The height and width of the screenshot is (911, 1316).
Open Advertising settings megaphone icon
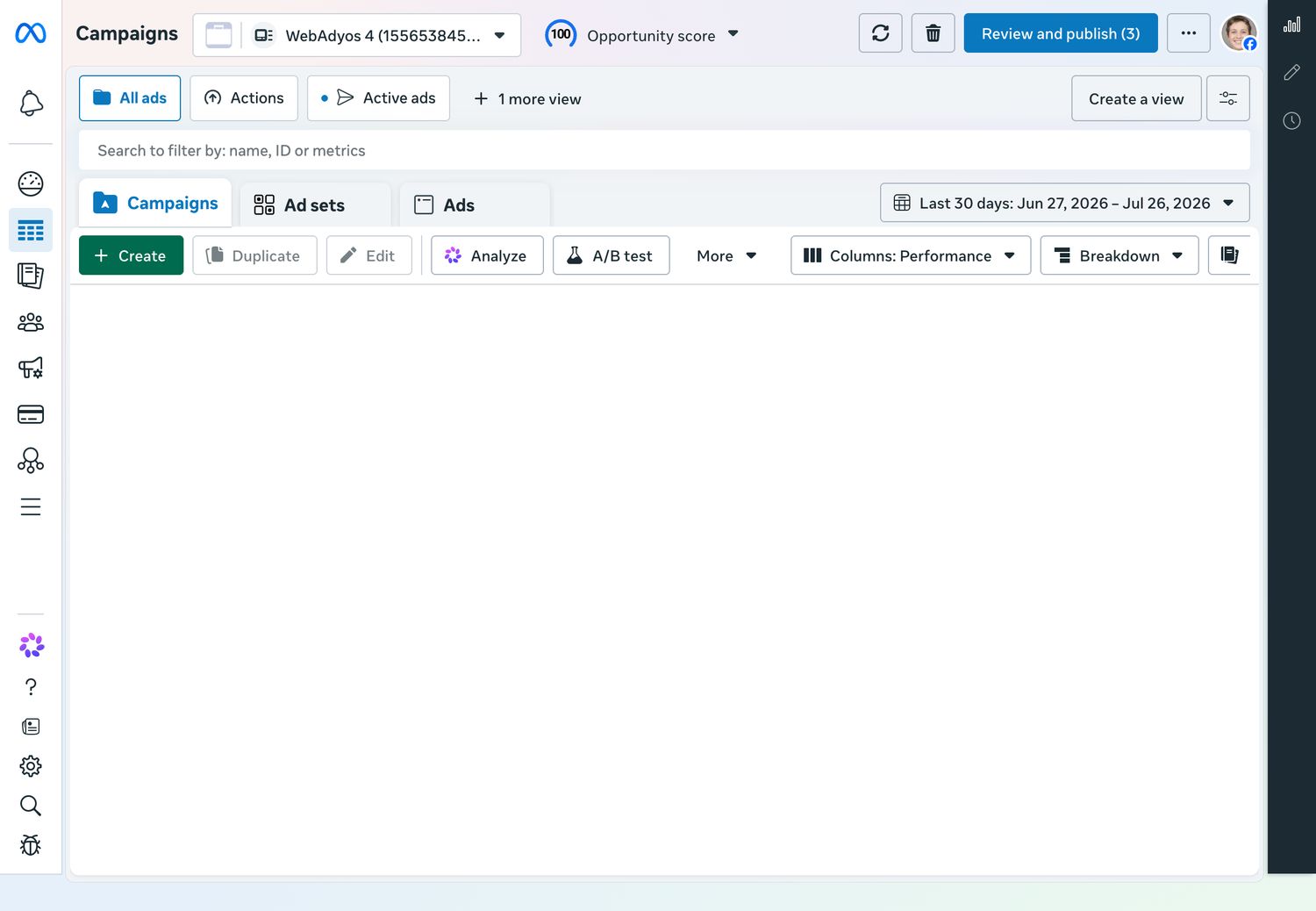pyautogui.click(x=31, y=368)
